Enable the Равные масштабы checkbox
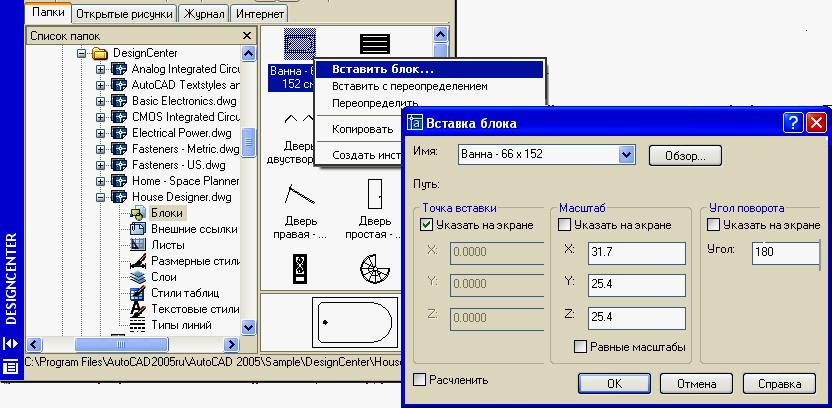 pos(580,347)
